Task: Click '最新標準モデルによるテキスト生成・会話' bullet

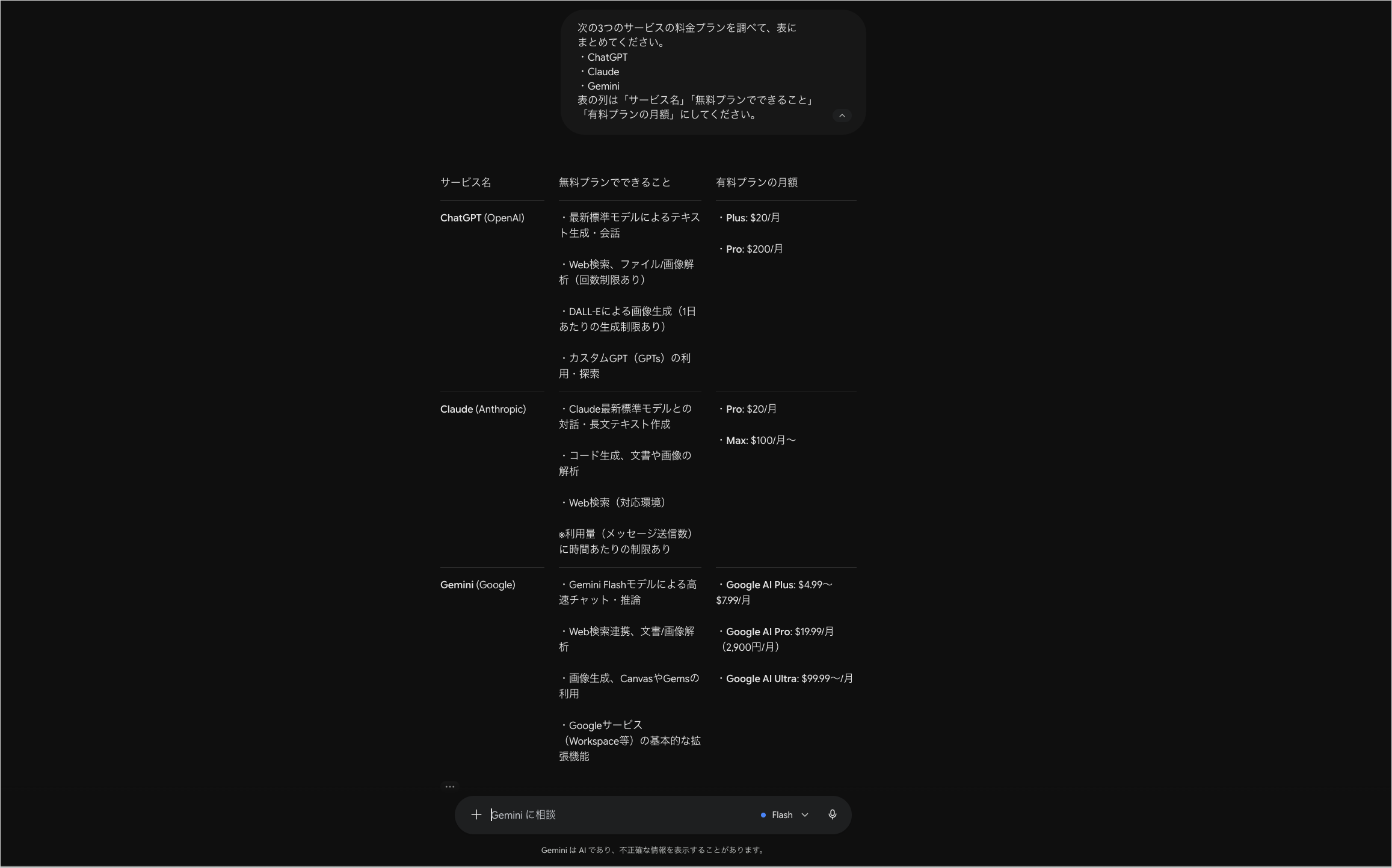Action: [629, 225]
